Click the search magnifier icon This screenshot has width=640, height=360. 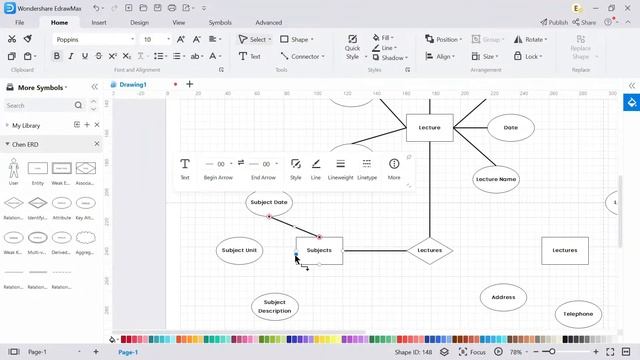(78, 105)
